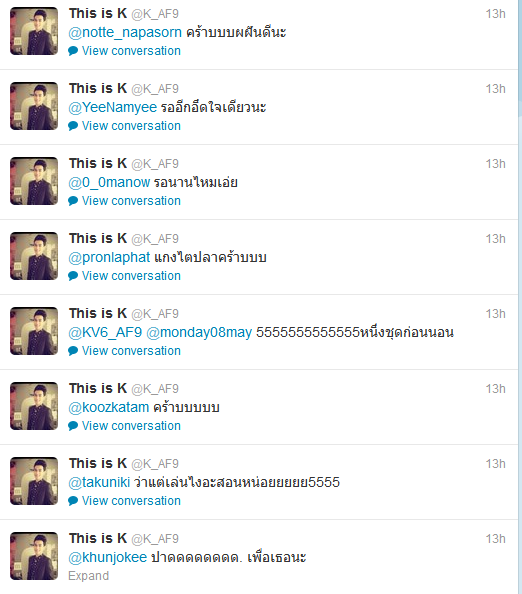This screenshot has height=594, width=522.
Task: Click the page's vertical scrollbar
Action: [x=520, y=297]
